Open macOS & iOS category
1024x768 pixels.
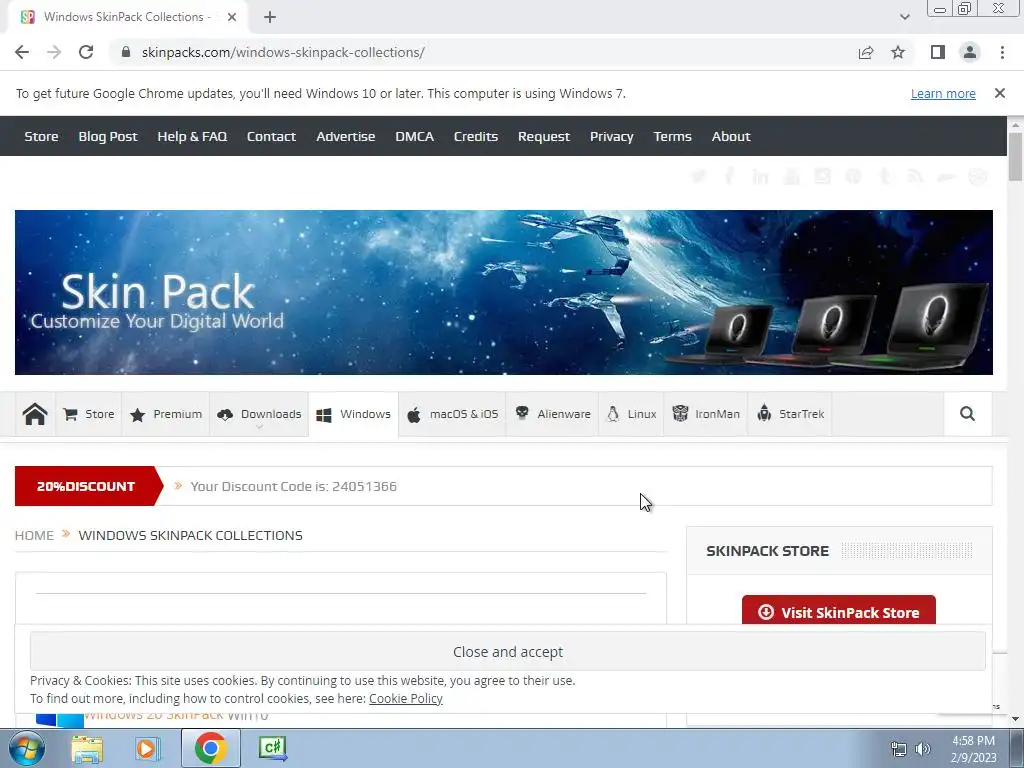pos(452,414)
